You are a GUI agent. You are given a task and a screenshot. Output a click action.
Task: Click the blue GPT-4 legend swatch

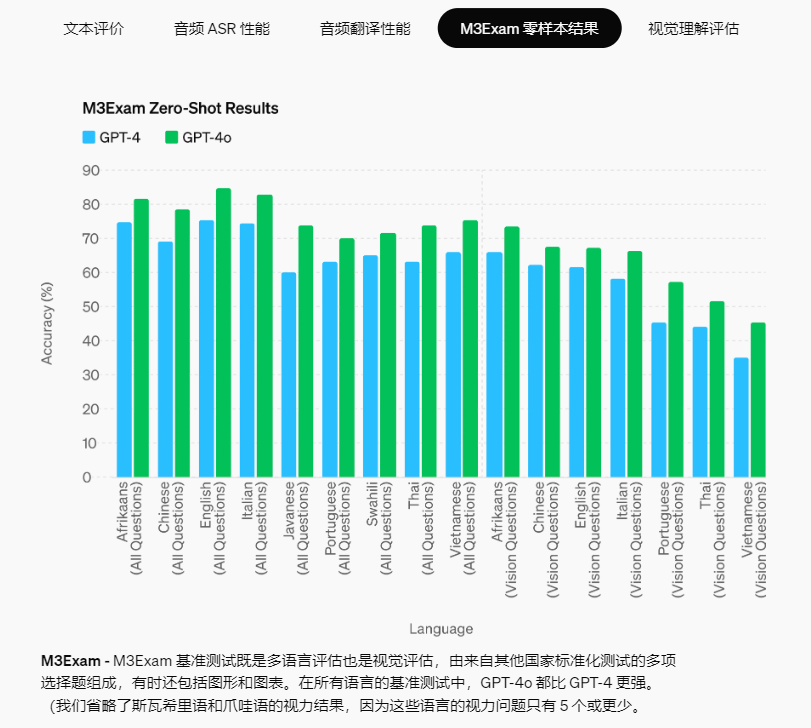coord(89,138)
